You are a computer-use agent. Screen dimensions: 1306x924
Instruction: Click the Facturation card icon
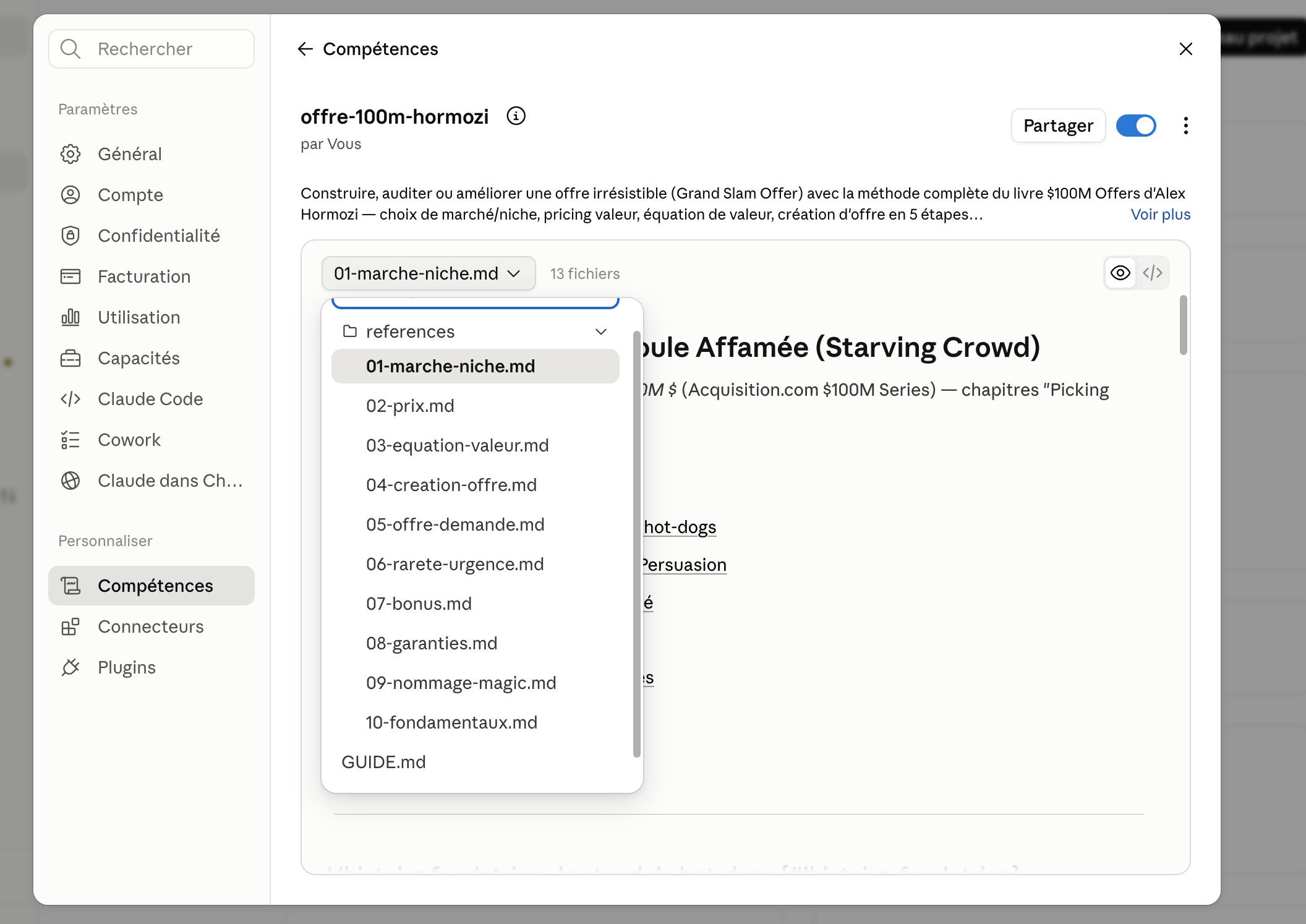70,276
